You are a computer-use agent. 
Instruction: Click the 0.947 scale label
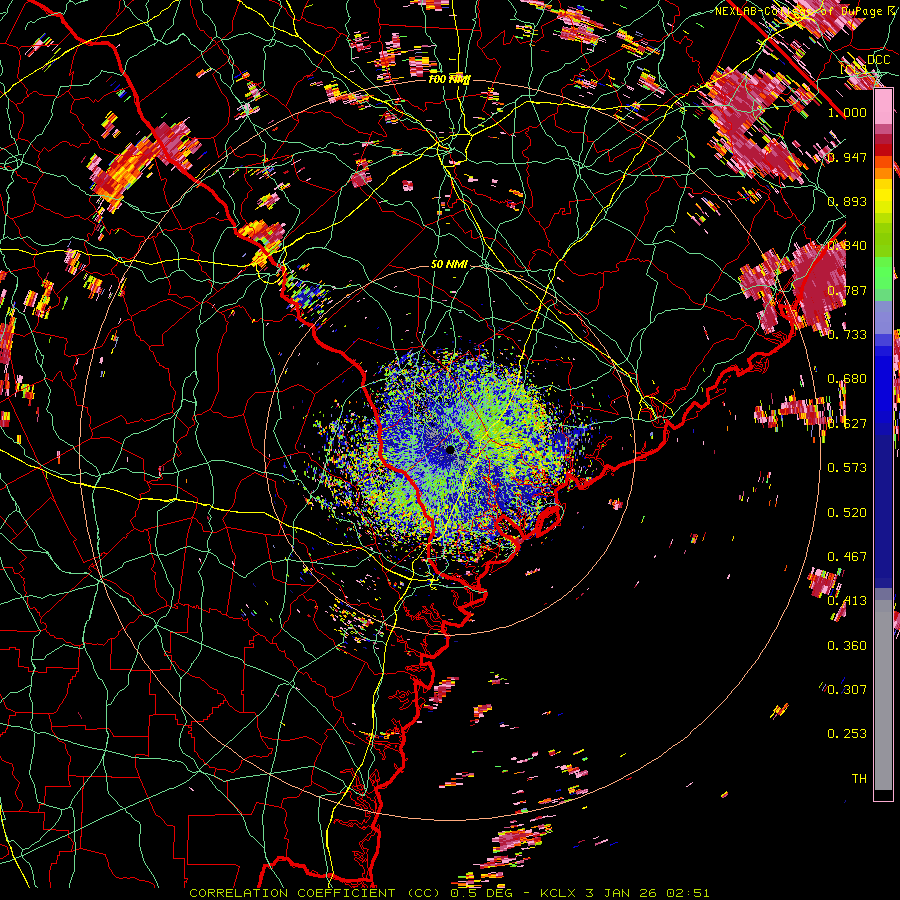[847, 157]
